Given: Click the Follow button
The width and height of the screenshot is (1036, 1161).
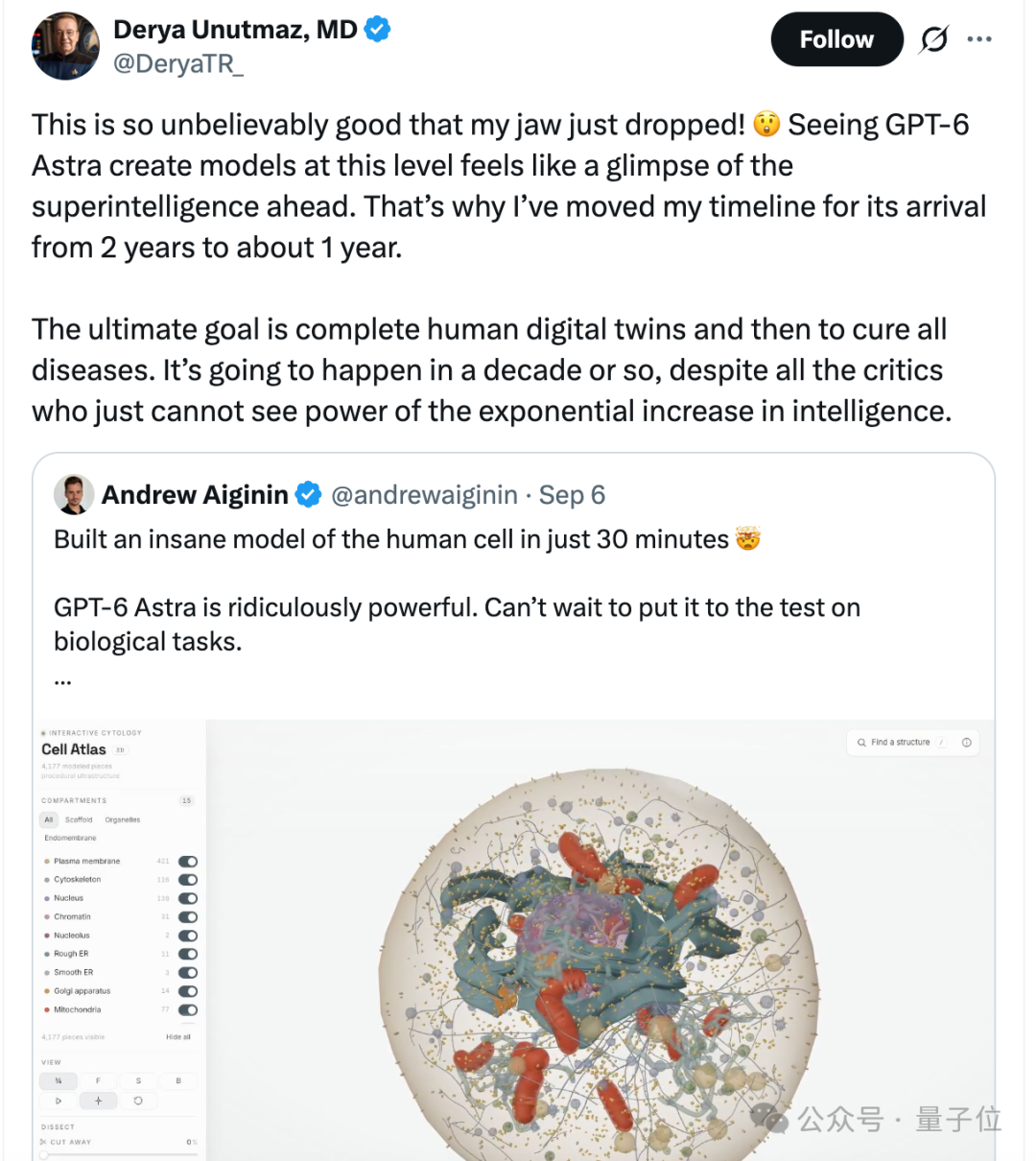Looking at the screenshot, I should [x=836, y=39].
